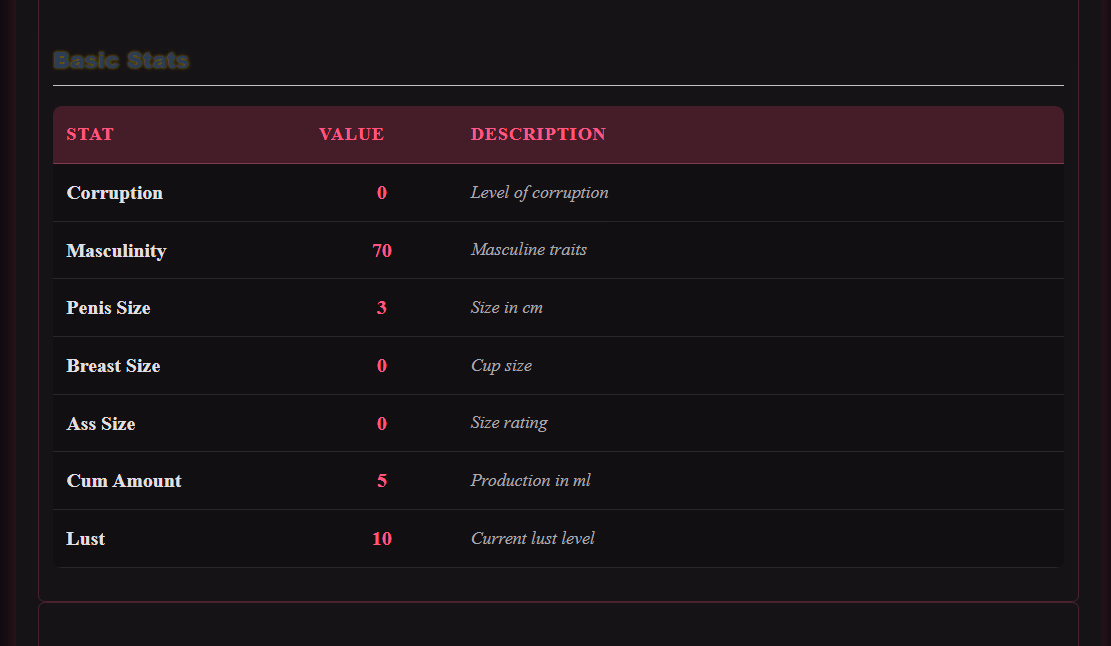
Task: Select the Breast Size row label
Action: (x=113, y=366)
